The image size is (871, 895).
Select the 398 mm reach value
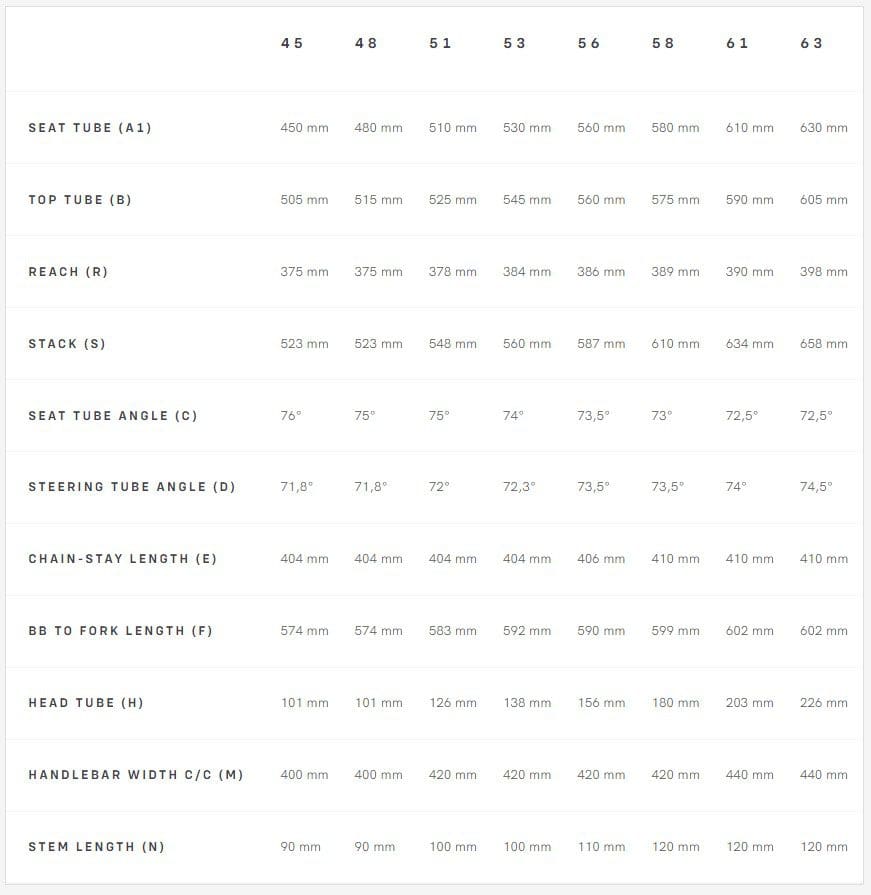[824, 272]
